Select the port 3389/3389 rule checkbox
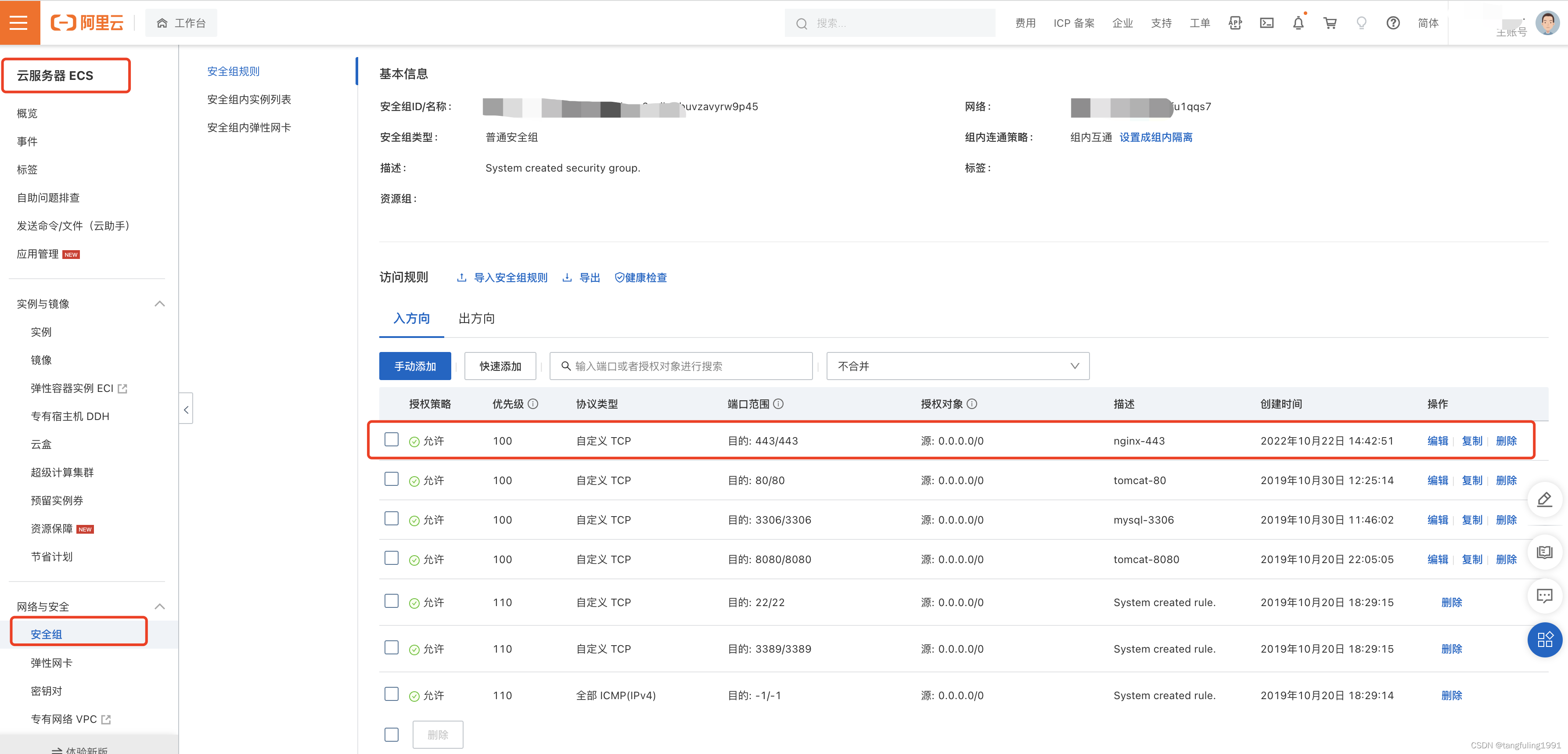This screenshot has height=754, width=1568. (x=392, y=647)
